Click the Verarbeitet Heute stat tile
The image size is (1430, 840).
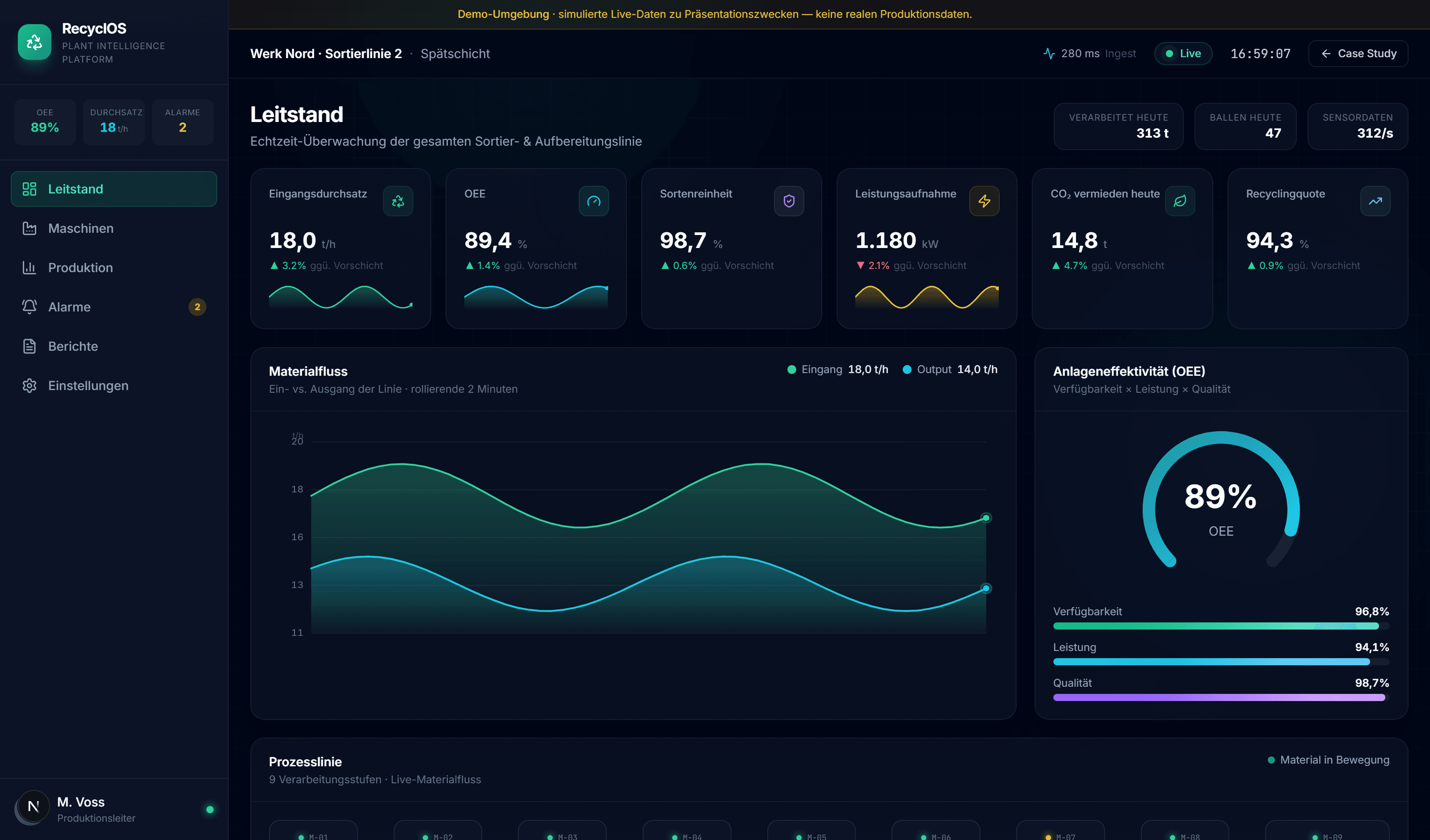pyautogui.click(x=1118, y=126)
